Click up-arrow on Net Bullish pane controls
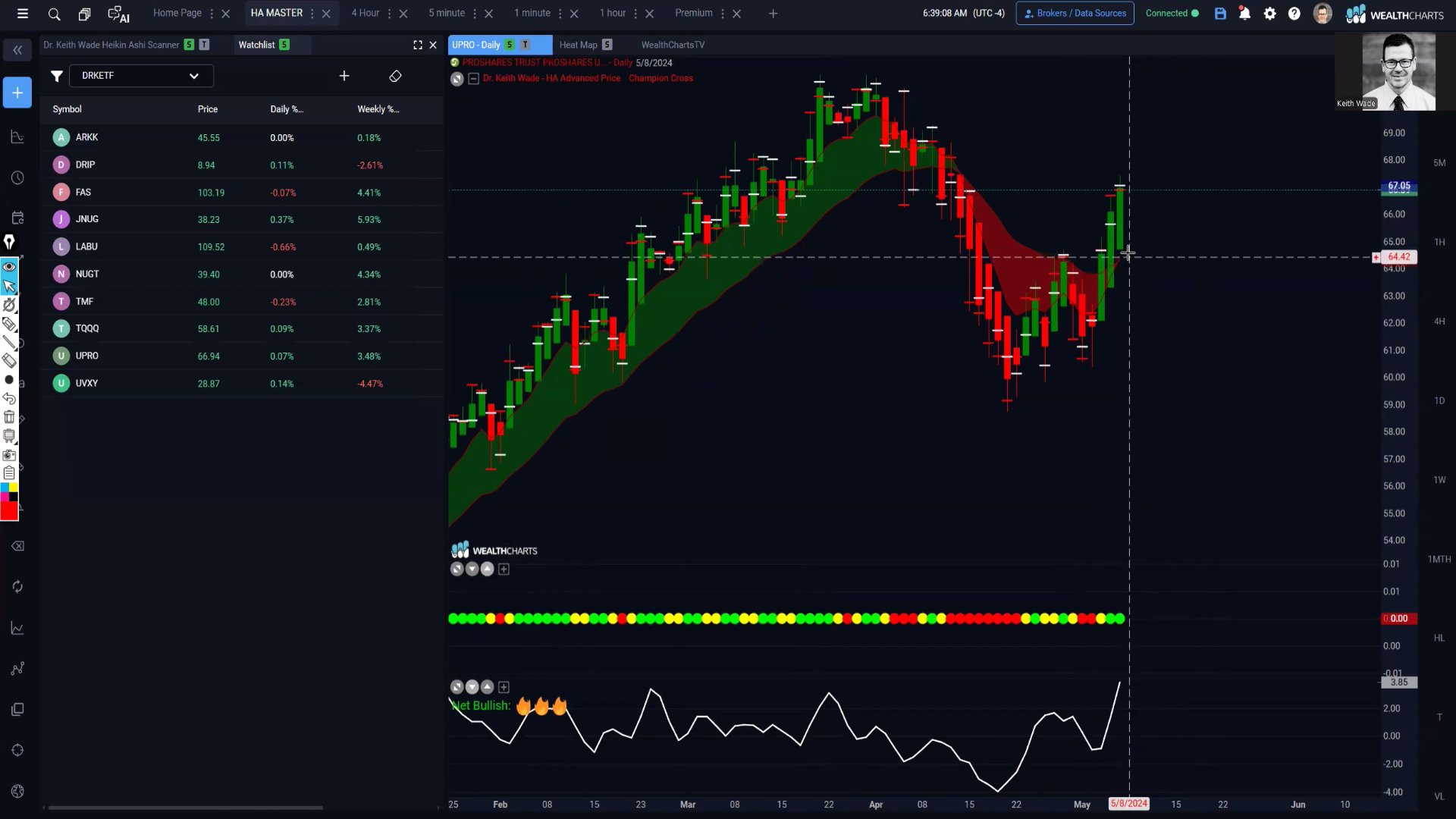The height and width of the screenshot is (819, 1456). 488,687
